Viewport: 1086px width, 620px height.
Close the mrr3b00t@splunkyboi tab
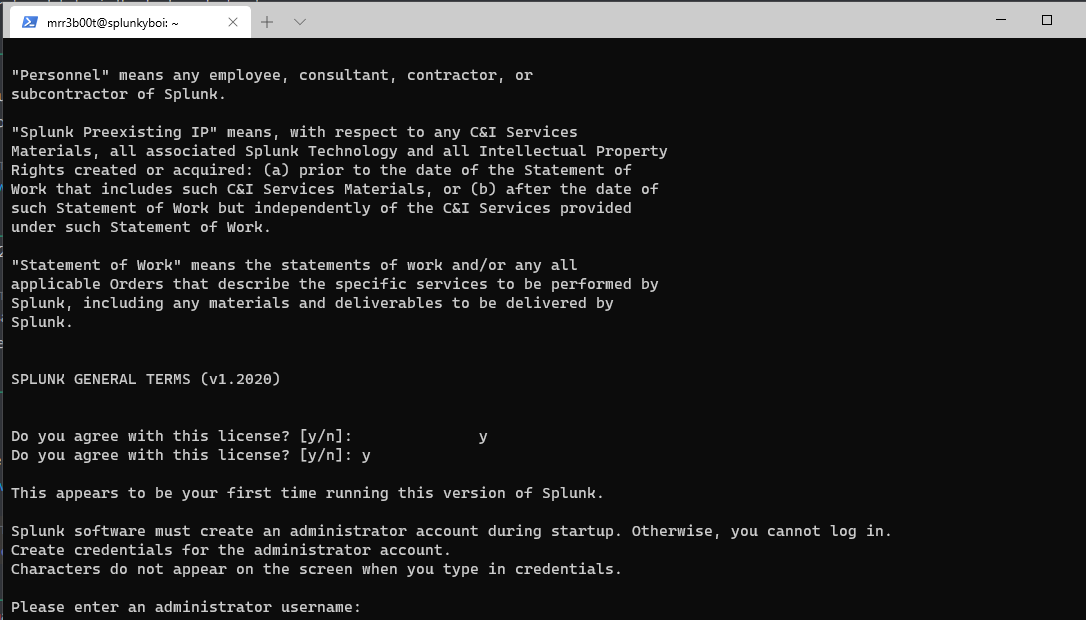pyautogui.click(x=233, y=22)
